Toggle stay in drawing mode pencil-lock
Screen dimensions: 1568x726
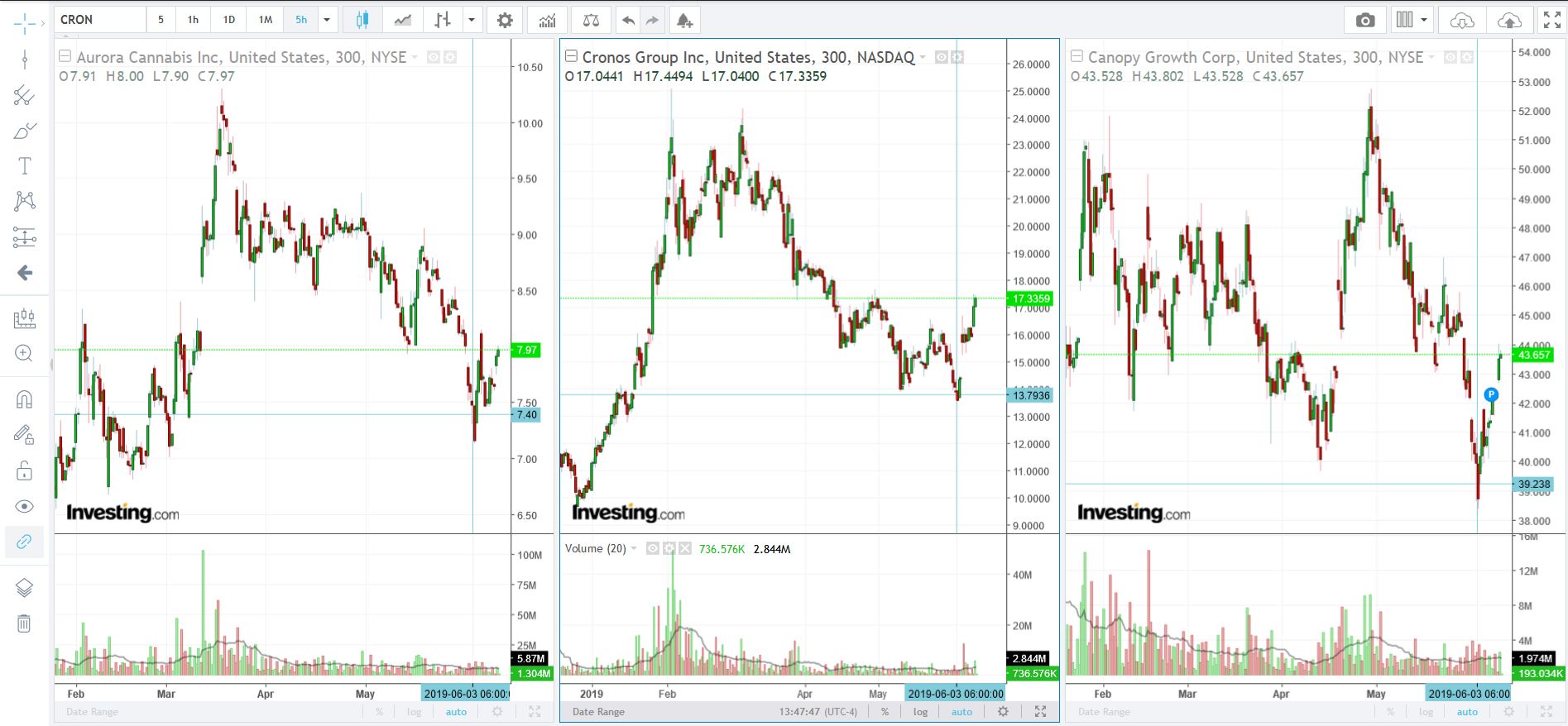point(25,435)
